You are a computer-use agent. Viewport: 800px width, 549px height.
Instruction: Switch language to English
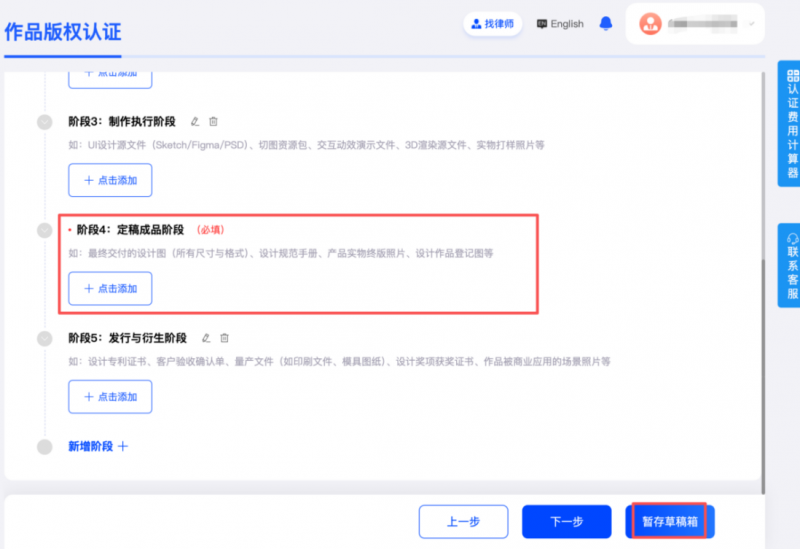[560, 24]
